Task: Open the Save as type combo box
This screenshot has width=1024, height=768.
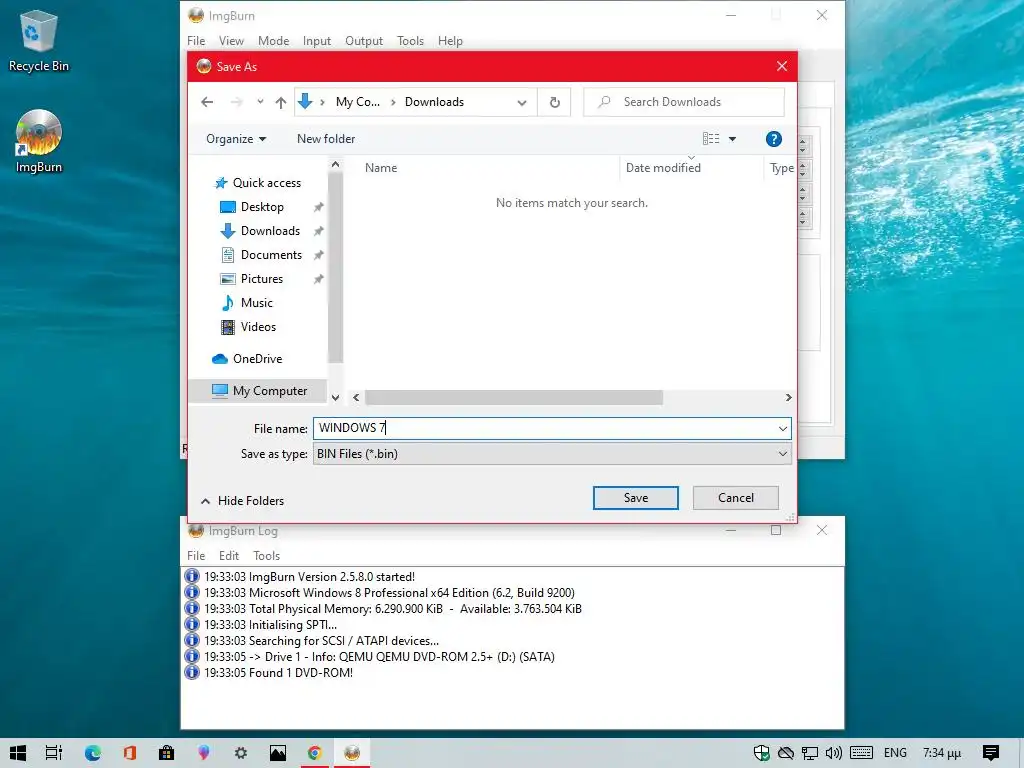Action: 552,454
